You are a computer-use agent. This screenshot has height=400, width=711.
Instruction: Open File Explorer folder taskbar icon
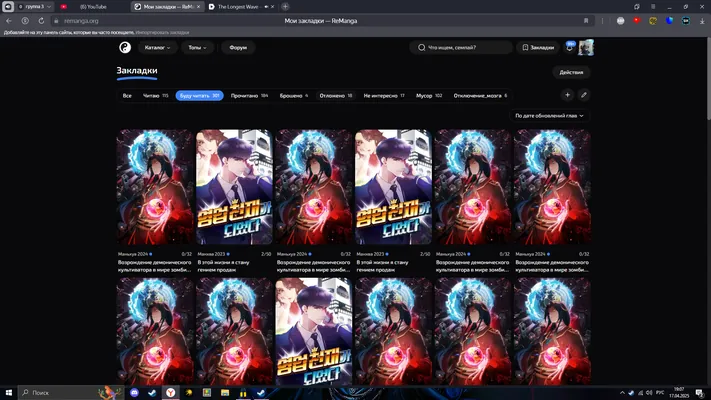click(225, 393)
